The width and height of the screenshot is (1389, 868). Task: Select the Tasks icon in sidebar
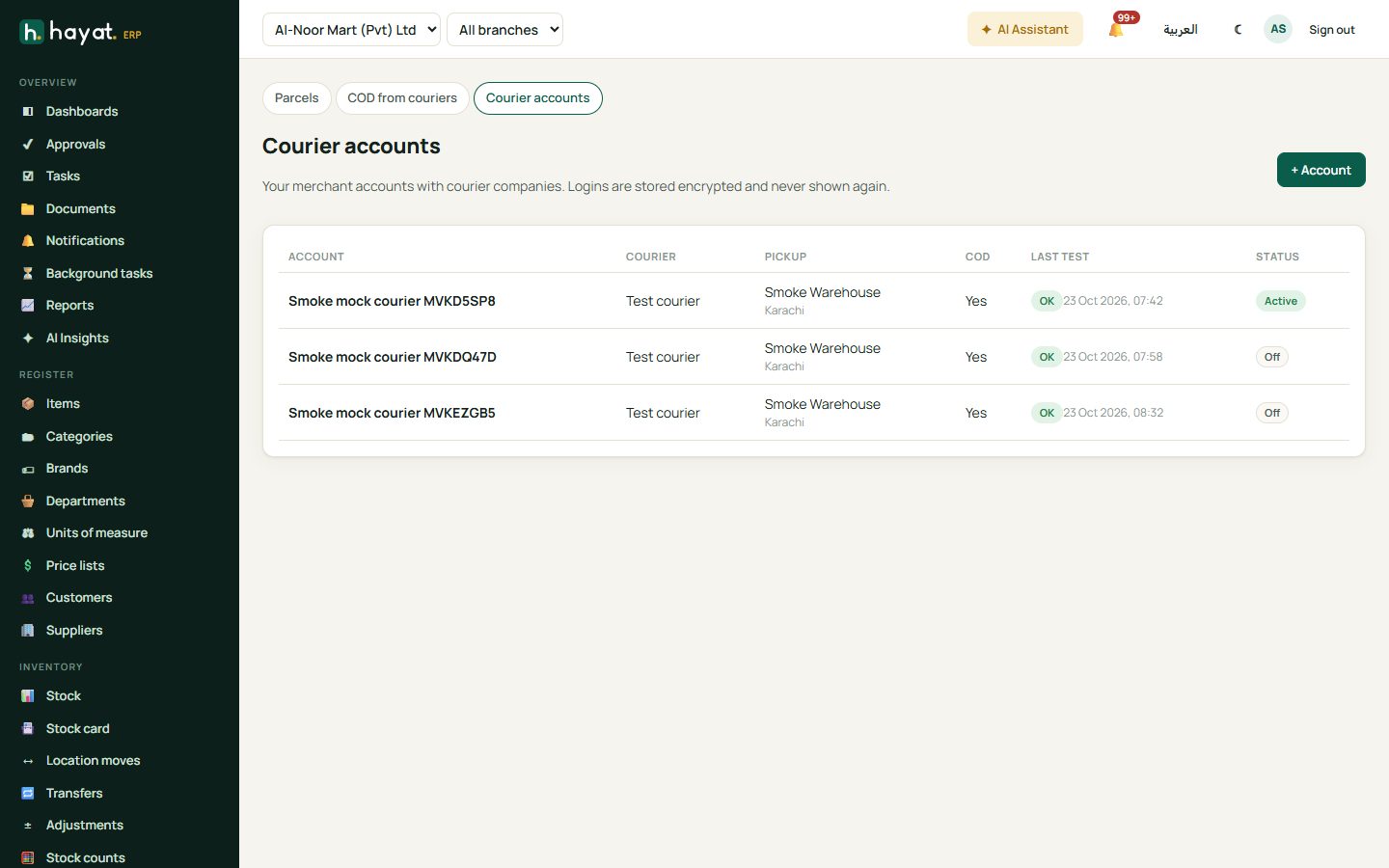click(28, 176)
